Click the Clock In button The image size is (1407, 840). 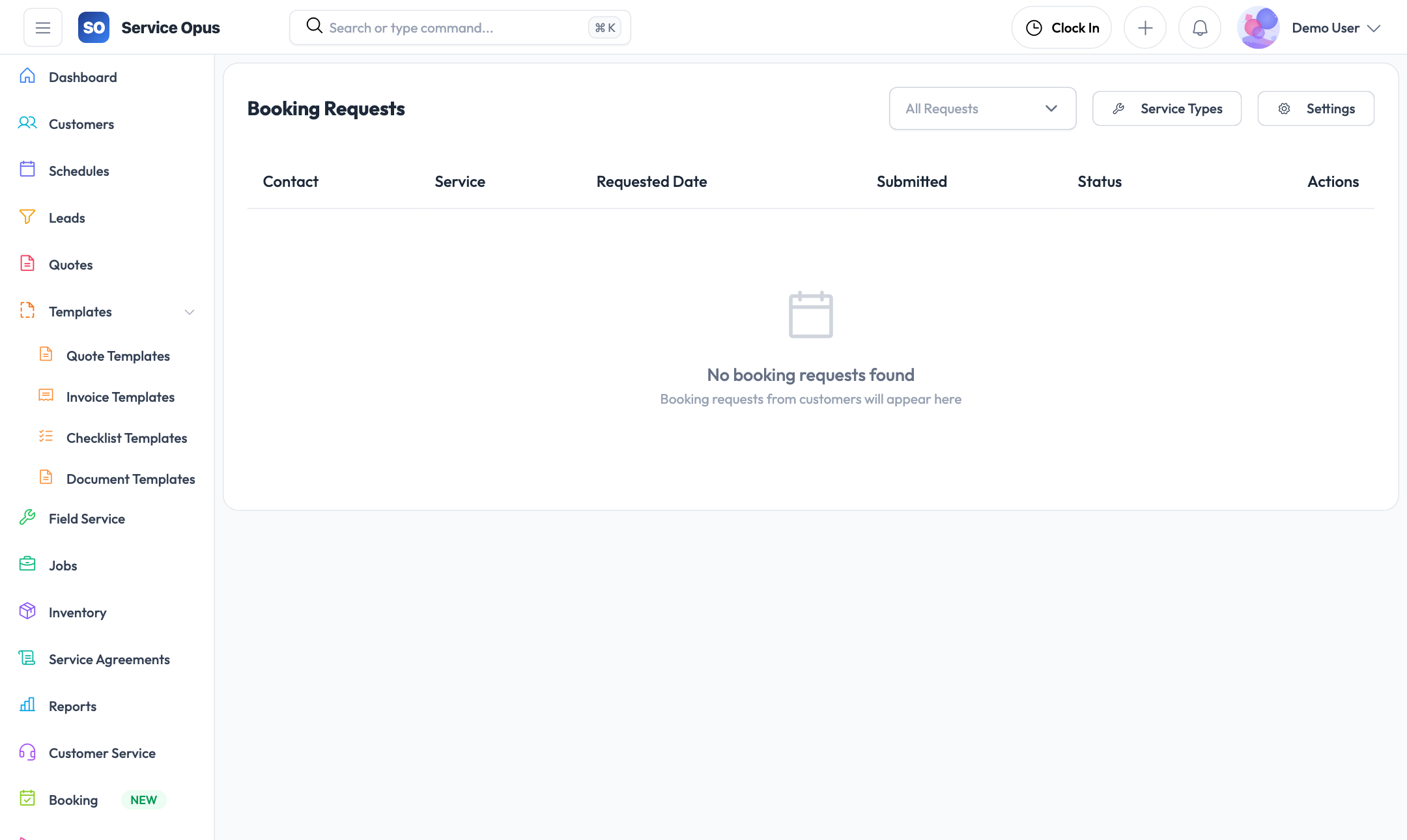[x=1062, y=27]
